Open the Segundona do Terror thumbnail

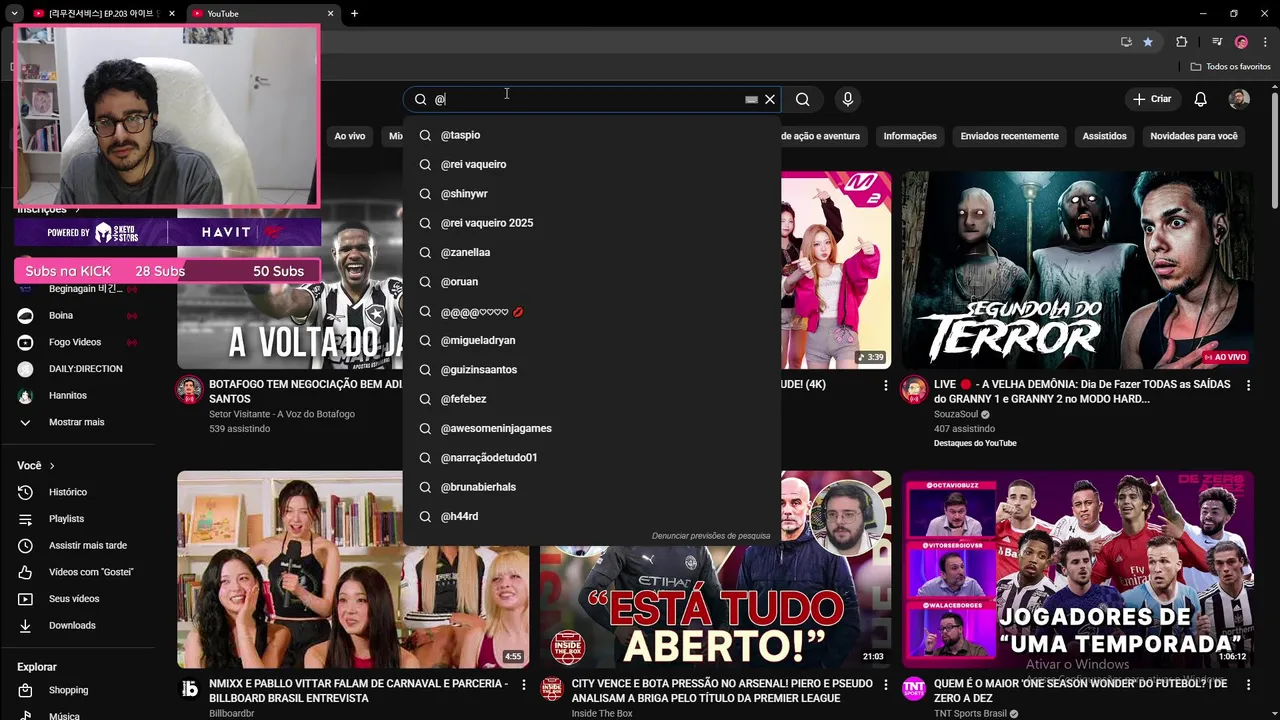(1078, 270)
